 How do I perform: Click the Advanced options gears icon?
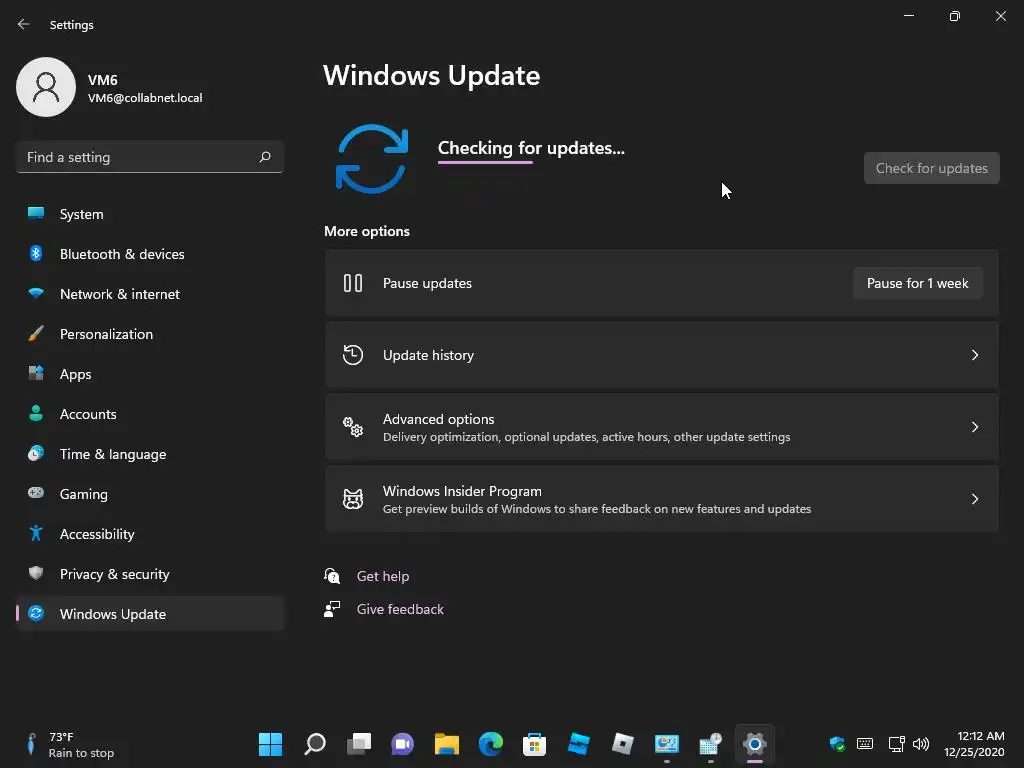(x=353, y=427)
